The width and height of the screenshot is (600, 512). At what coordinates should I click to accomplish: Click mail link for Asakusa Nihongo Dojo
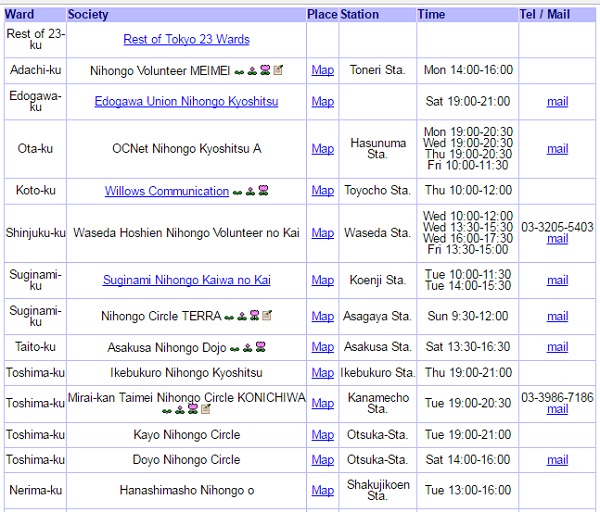click(558, 347)
